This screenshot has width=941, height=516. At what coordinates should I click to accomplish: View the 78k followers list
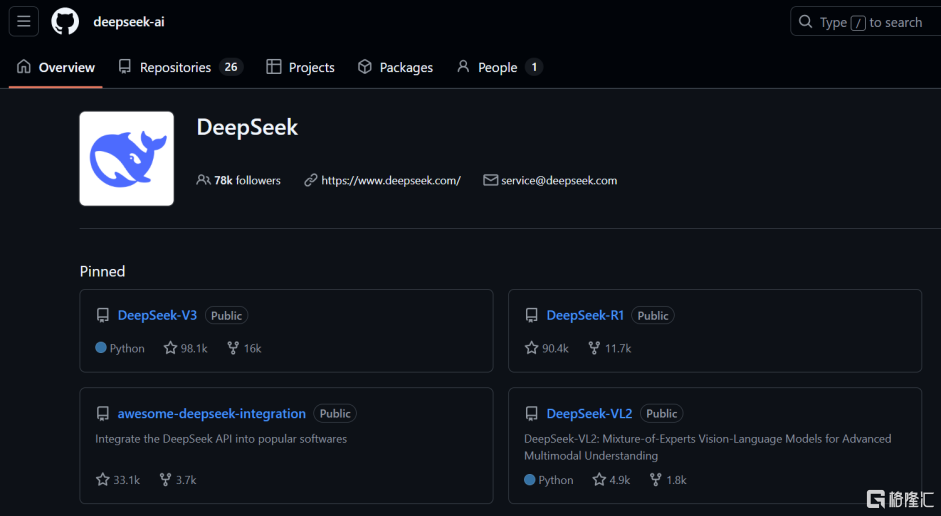238,180
